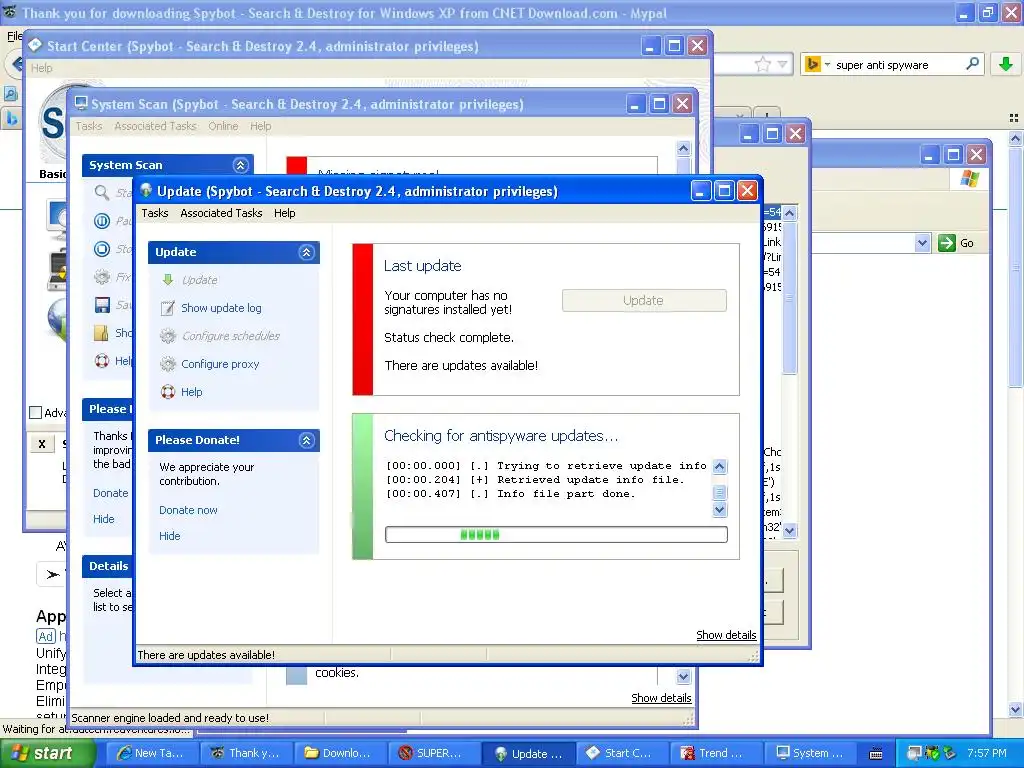
Task: Click Show details link in System Scan window
Action: pyautogui.click(x=661, y=698)
